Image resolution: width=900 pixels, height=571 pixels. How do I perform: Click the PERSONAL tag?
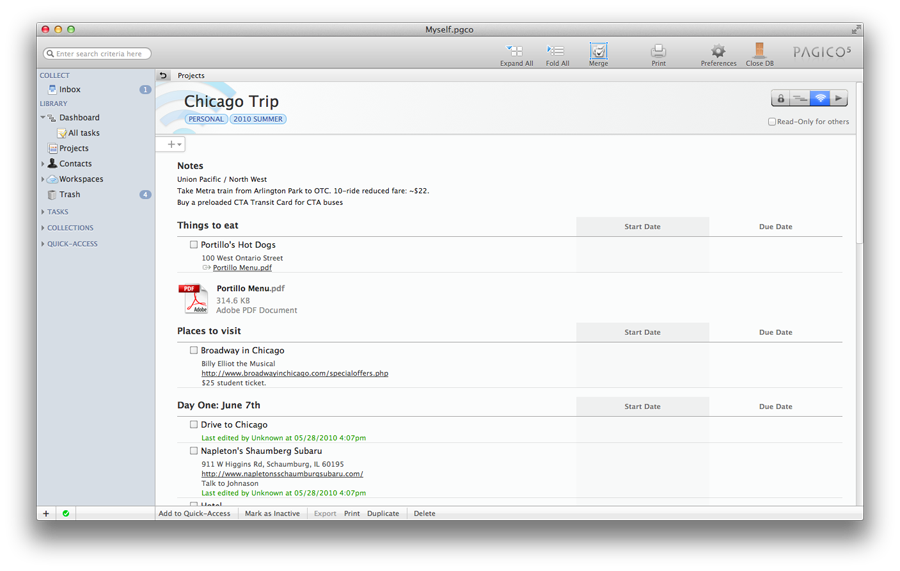click(x=206, y=119)
